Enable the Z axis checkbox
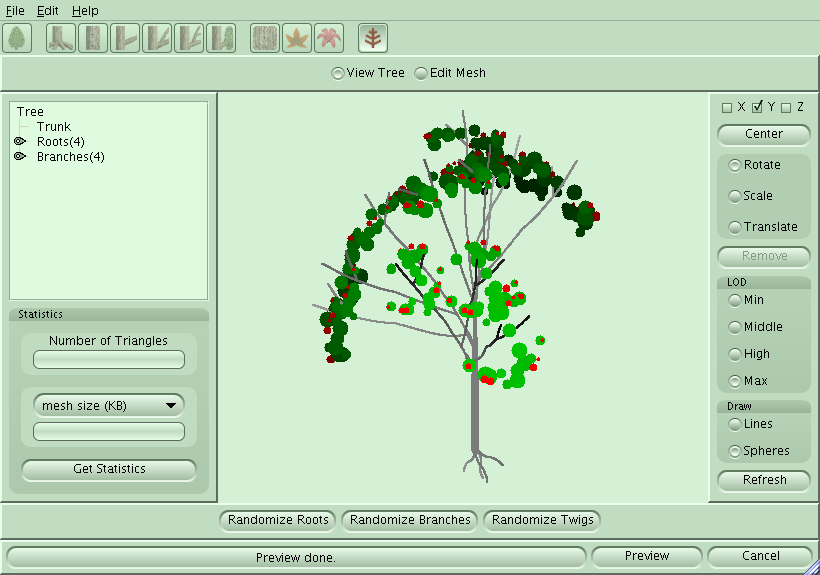Viewport: 820px width, 575px height. (x=786, y=108)
